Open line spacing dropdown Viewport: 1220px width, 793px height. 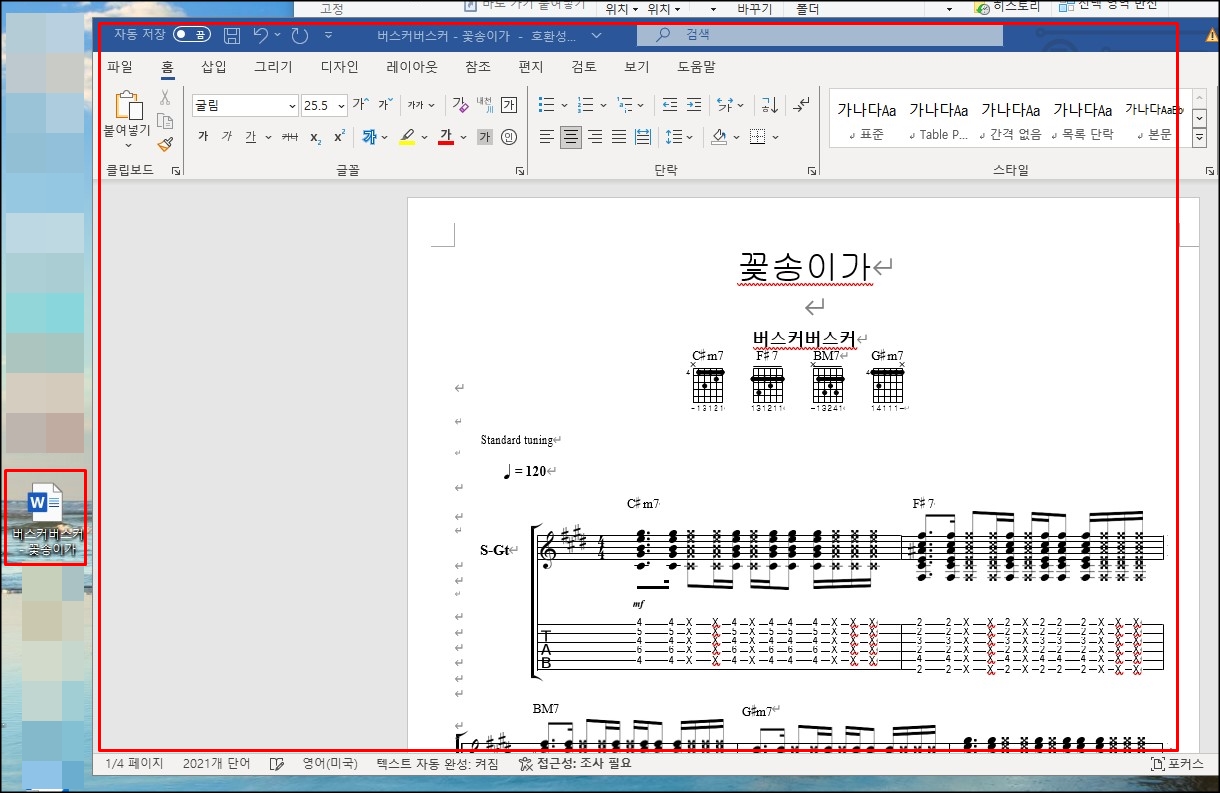point(679,137)
